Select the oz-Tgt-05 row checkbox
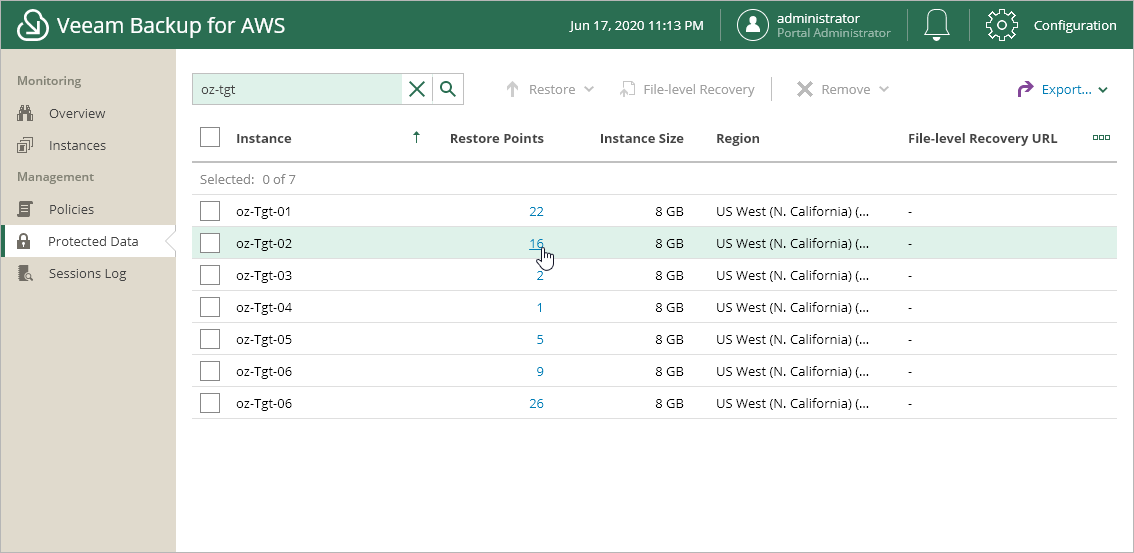Screen dimensions: 1134x553 (x=210, y=339)
